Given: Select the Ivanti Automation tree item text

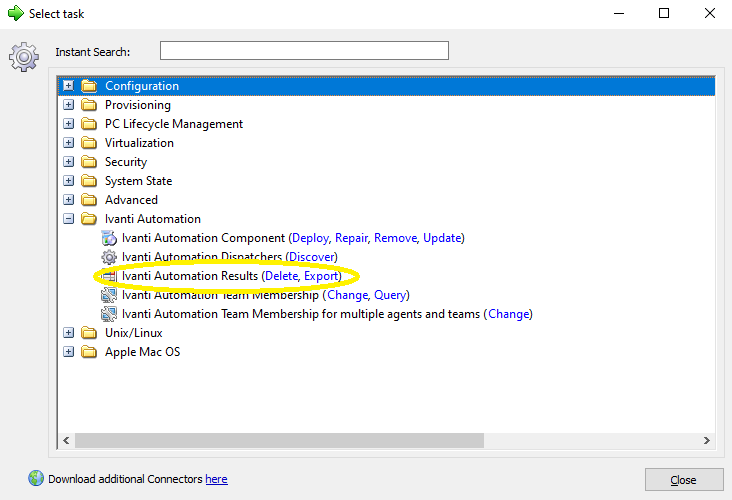Looking at the screenshot, I should pyautogui.click(x=153, y=219).
